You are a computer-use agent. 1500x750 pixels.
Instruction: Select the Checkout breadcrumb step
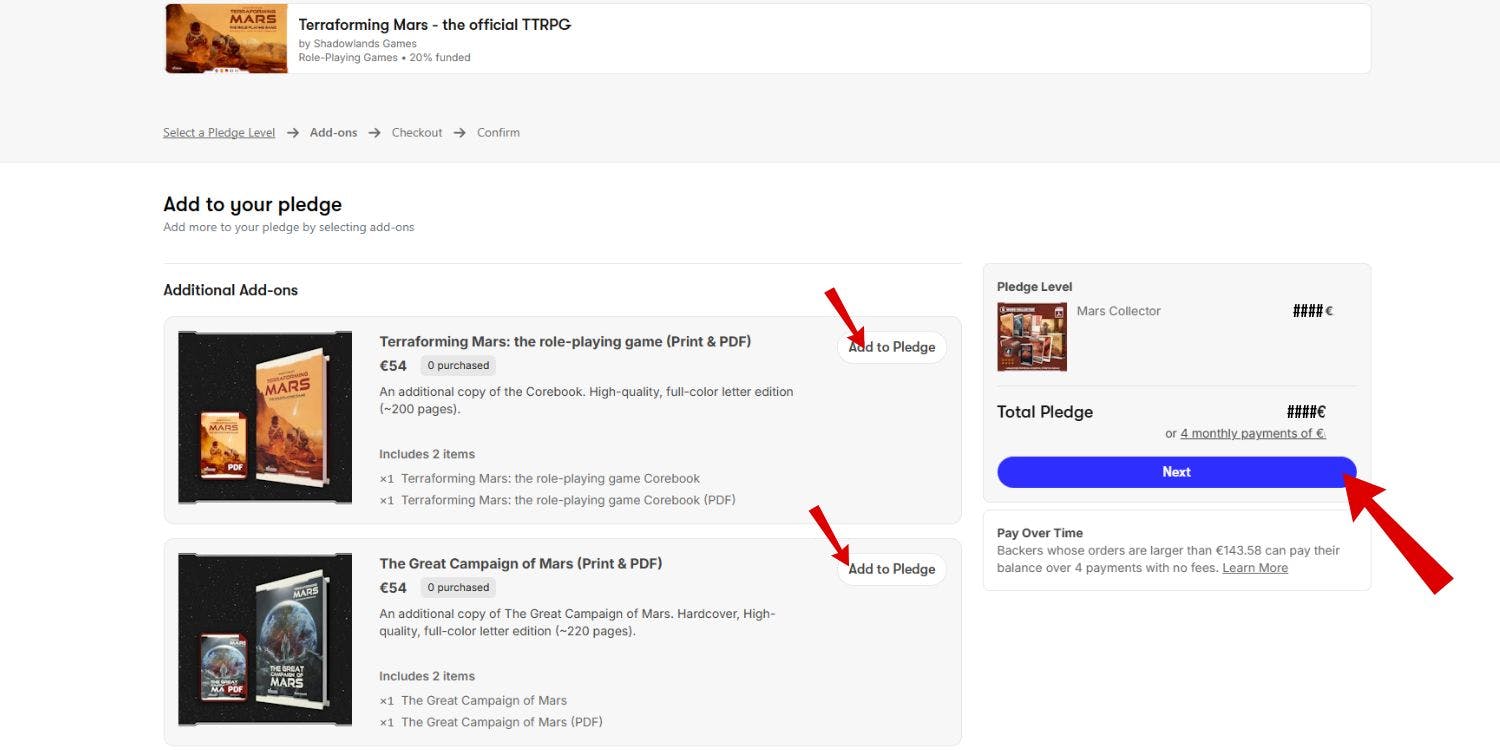click(417, 133)
